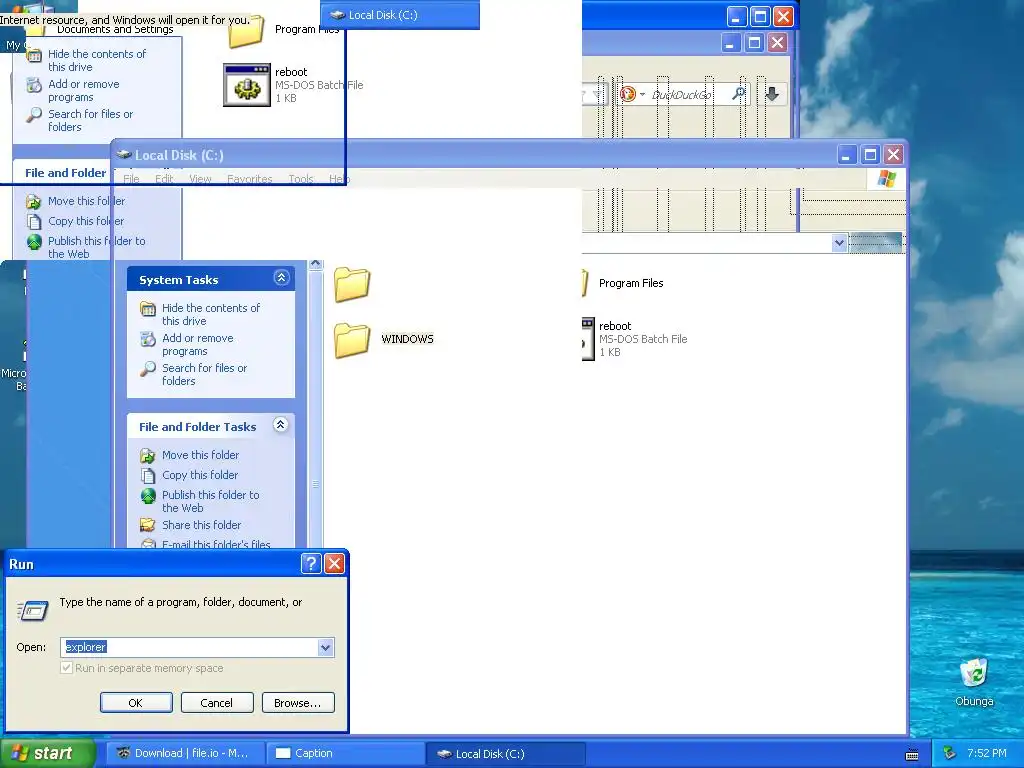Collapse the File and Folder Tasks panel
The image size is (1024, 768).
pyautogui.click(x=280, y=425)
